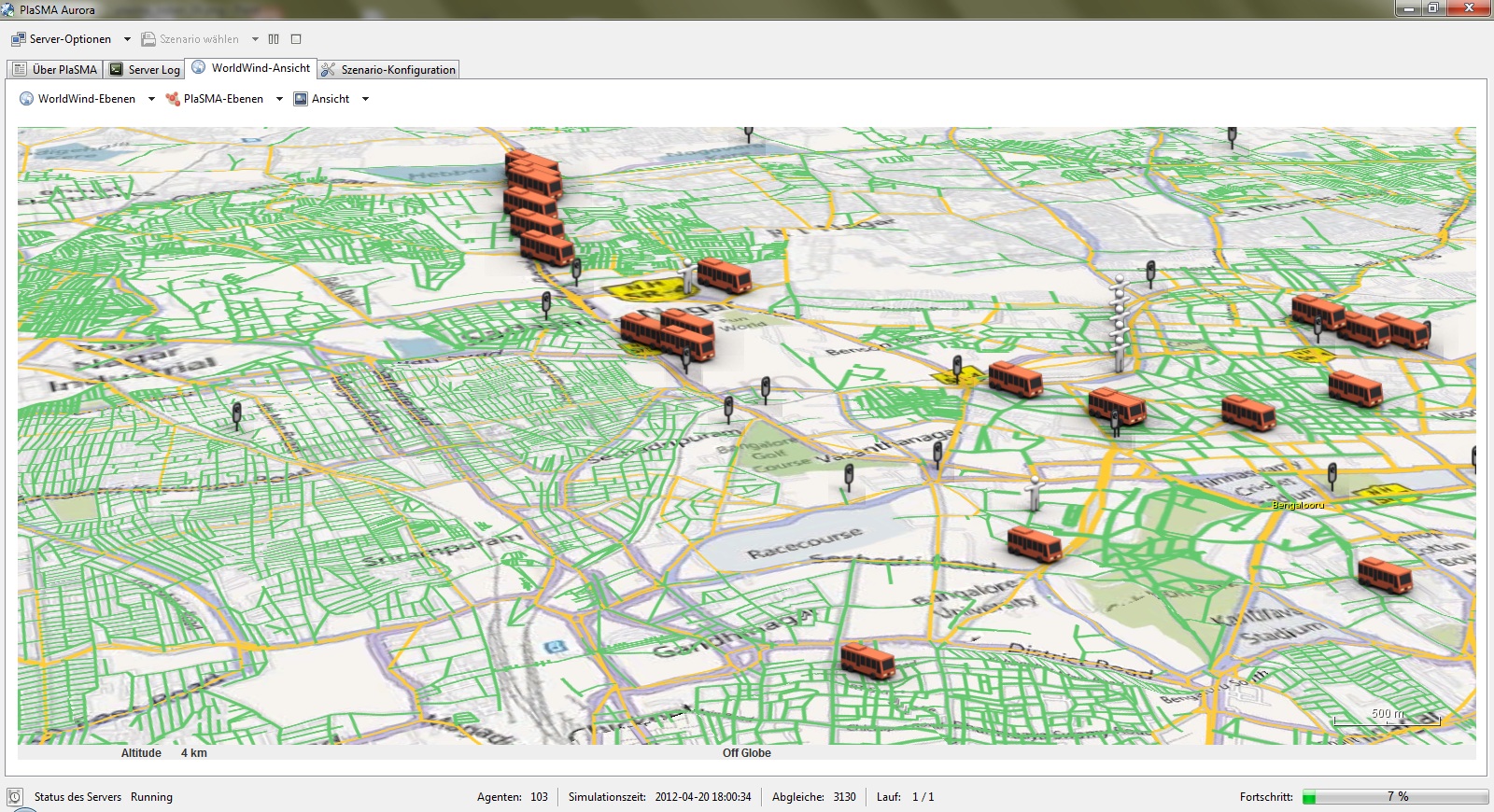Open the Ansicht dropdown arrow
Image resolution: width=1494 pixels, height=812 pixels.
365,99
